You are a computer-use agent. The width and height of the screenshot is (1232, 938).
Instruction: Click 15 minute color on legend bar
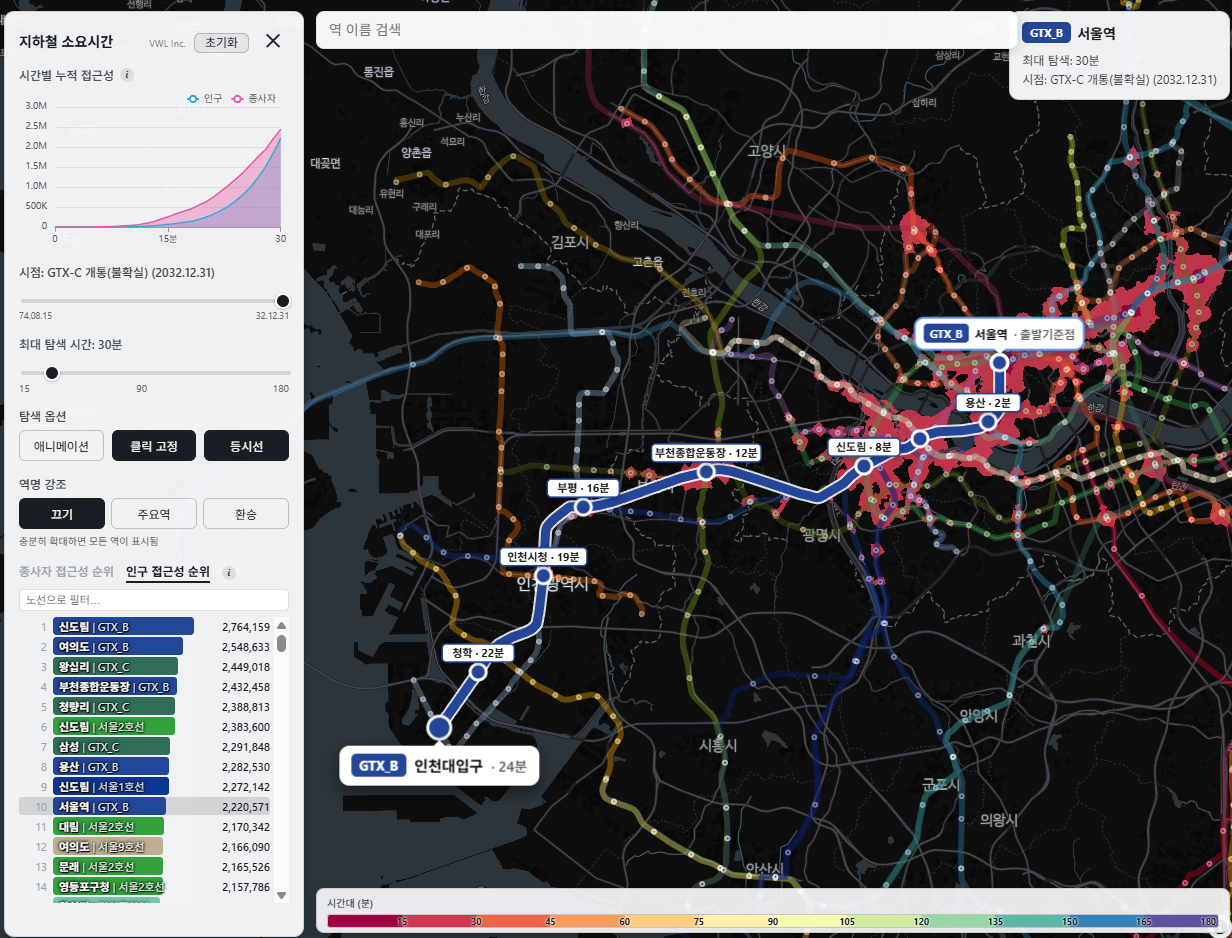[403, 921]
